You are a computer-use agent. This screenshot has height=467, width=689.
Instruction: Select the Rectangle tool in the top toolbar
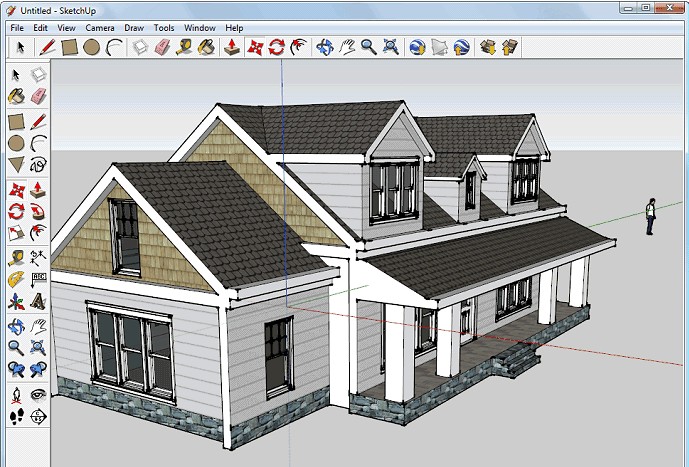pos(69,47)
